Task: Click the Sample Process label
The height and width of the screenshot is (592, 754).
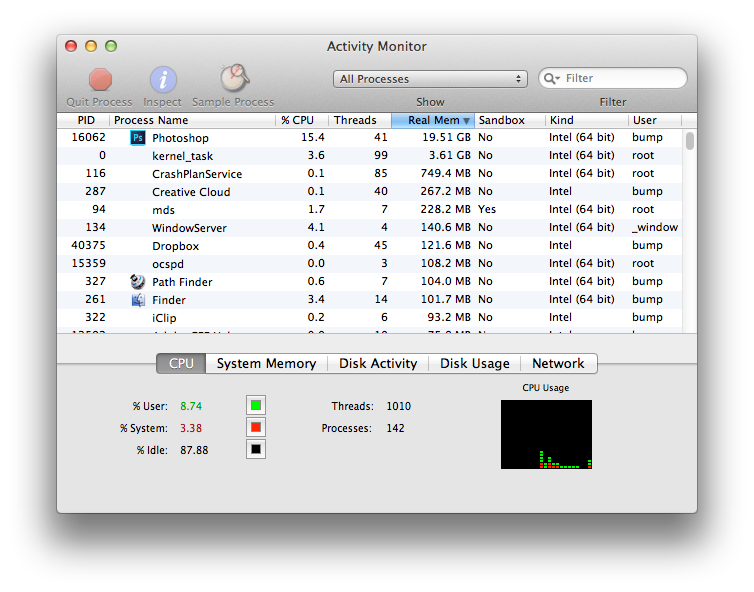Action: click(233, 102)
